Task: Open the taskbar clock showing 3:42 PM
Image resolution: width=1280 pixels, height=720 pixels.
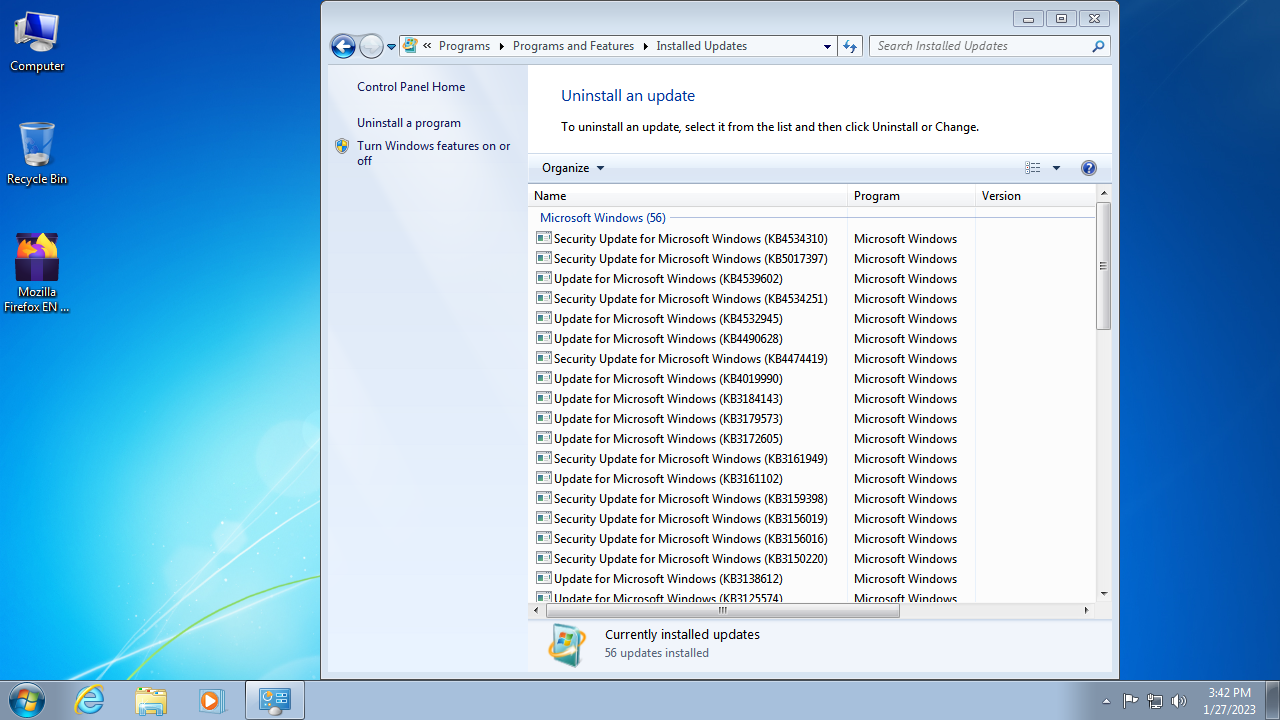Action: pyautogui.click(x=1229, y=700)
